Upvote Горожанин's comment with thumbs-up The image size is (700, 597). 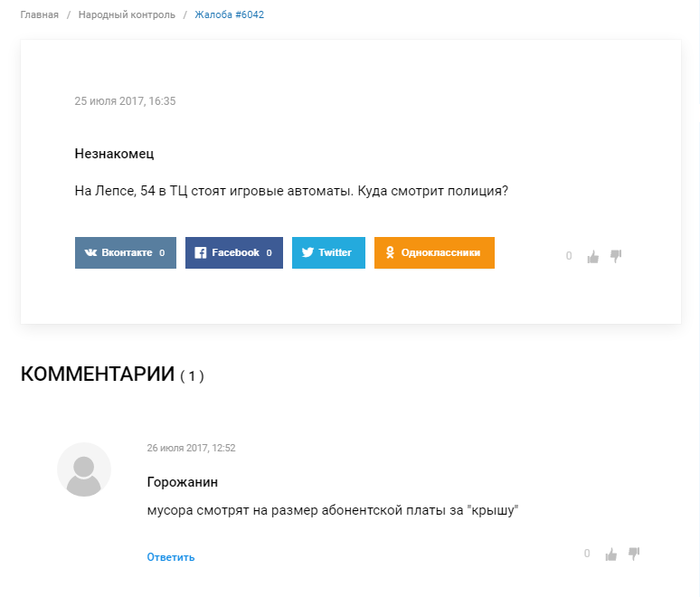[611, 554]
